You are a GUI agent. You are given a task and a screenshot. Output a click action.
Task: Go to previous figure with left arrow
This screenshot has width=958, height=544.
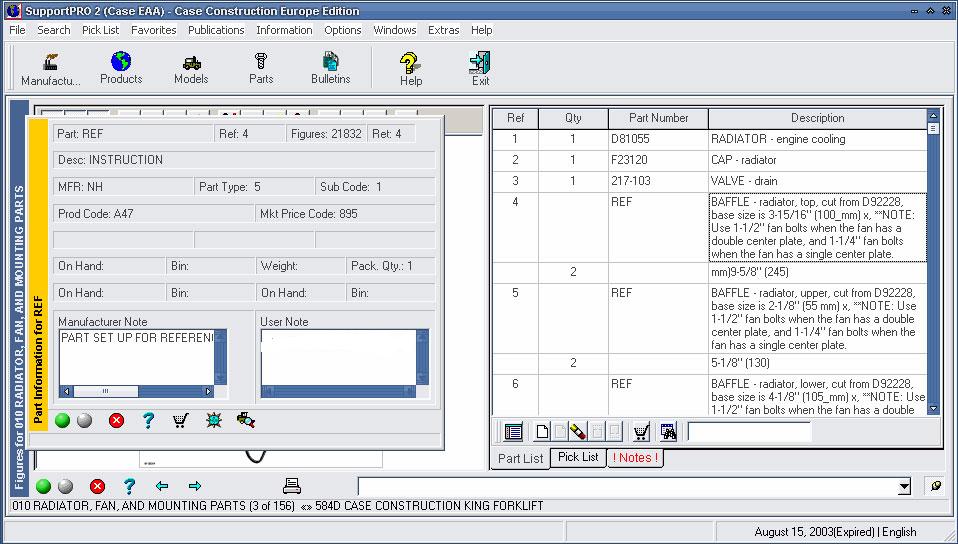[162, 487]
